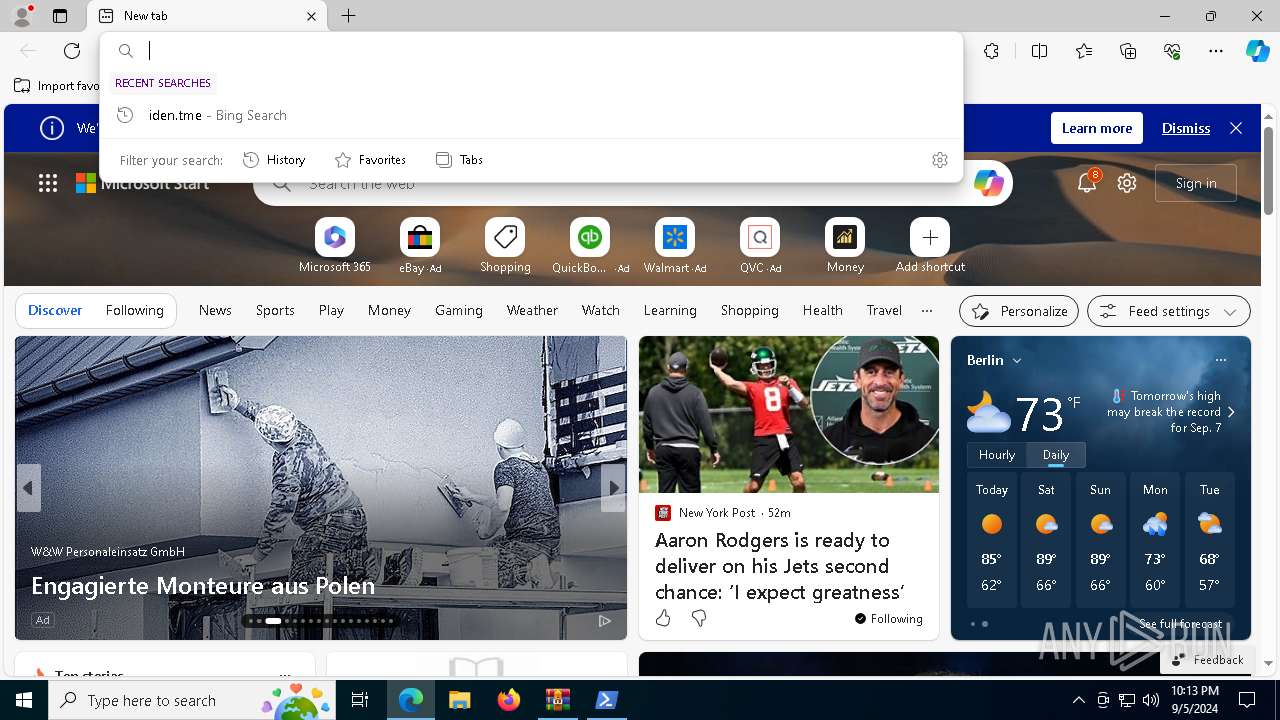Click Add shortcut tile
Viewport: 1280px width, 720px height.
pos(930,246)
